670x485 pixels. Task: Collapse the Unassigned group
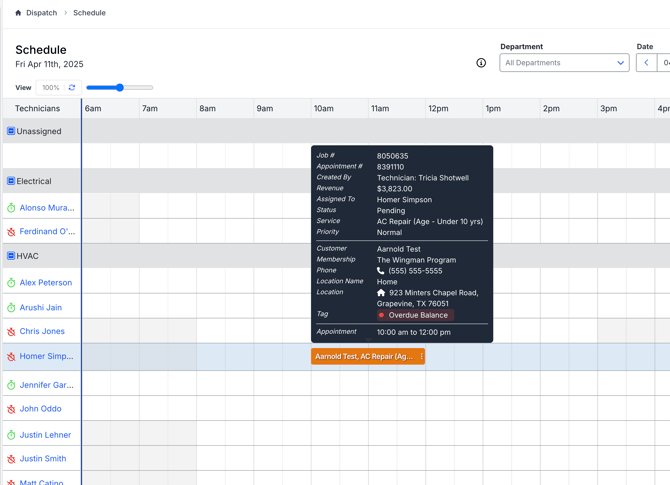coord(11,131)
